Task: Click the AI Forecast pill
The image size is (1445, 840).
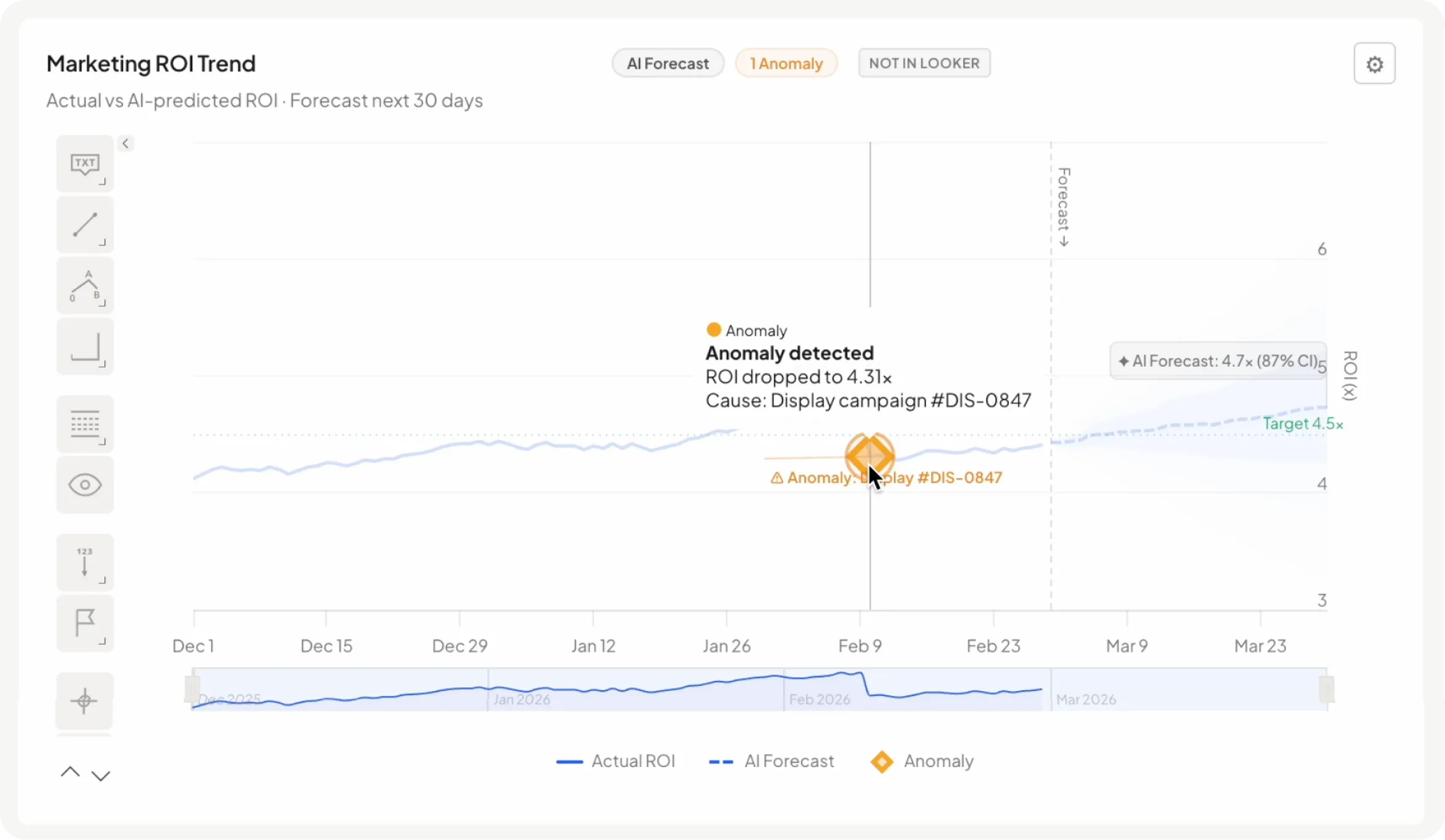Action: tap(667, 64)
